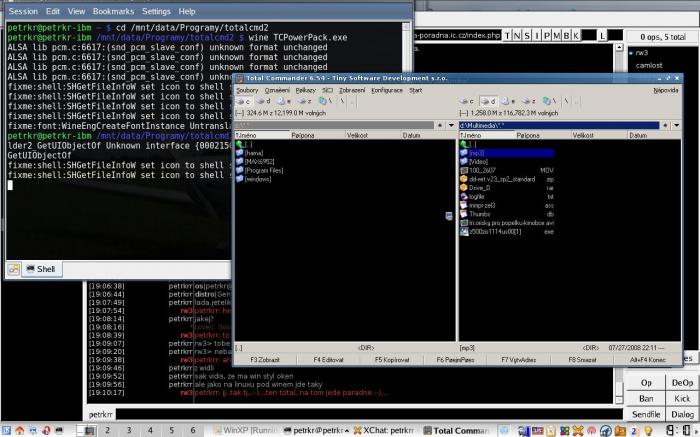The image size is (700, 437).
Task: Open XChat task in taskbar
Action: pos(383,431)
